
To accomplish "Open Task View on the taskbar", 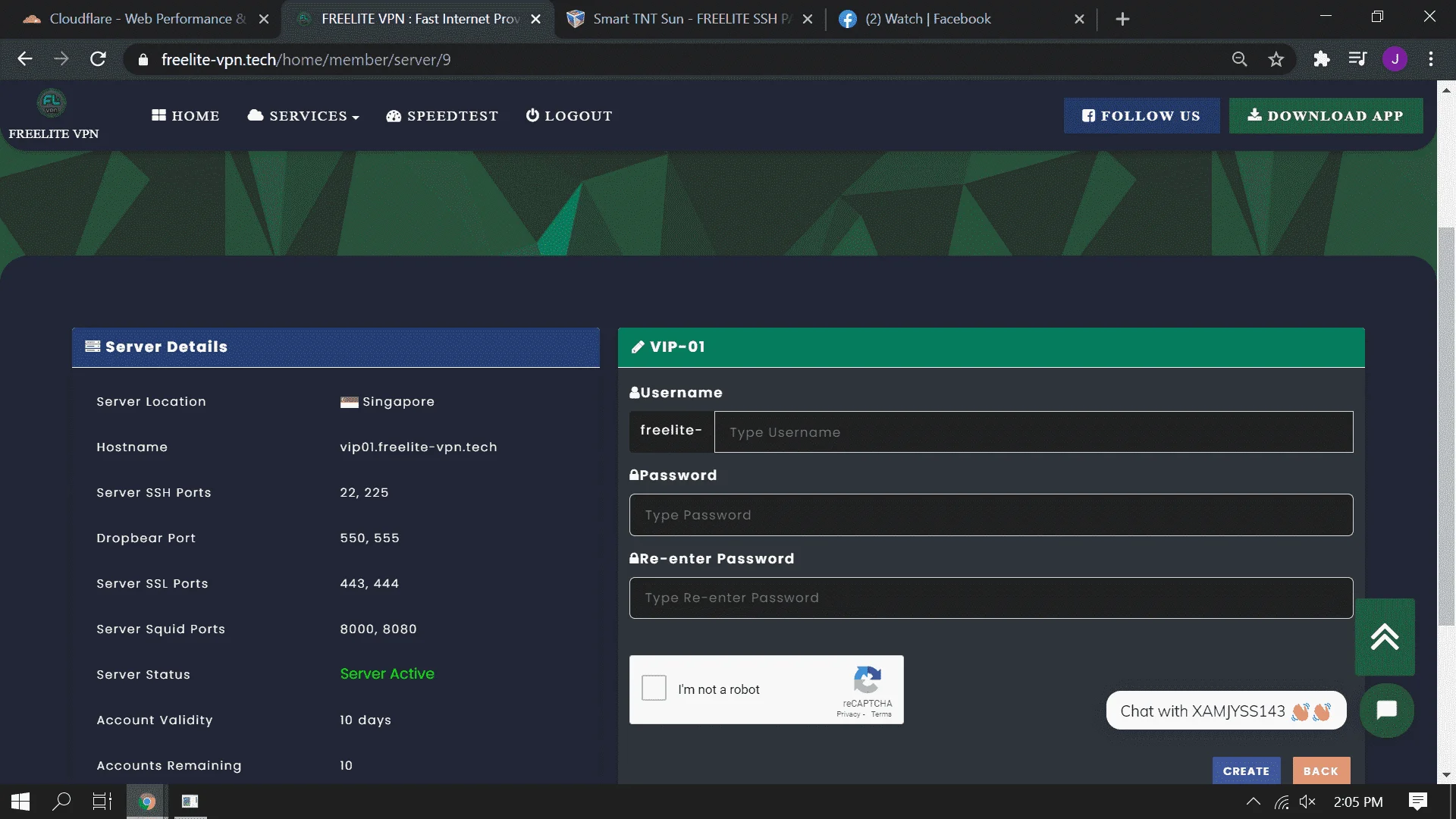I will click(102, 802).
